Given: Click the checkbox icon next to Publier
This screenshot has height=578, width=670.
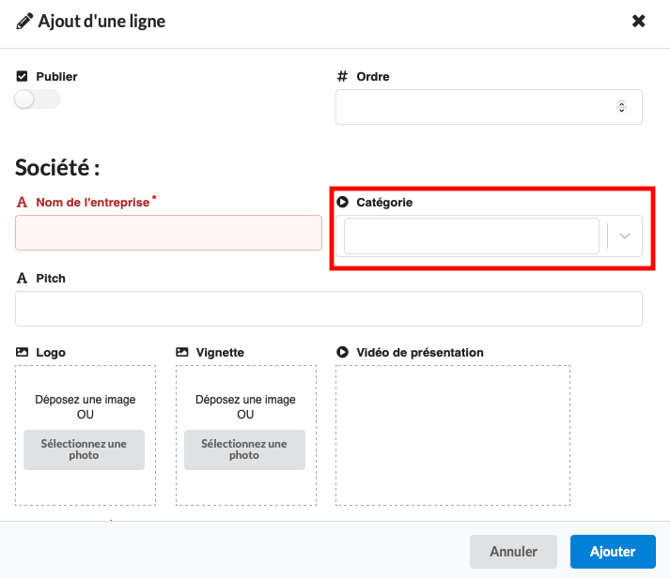Looking at the screenshot, I should tap(22, 77).
